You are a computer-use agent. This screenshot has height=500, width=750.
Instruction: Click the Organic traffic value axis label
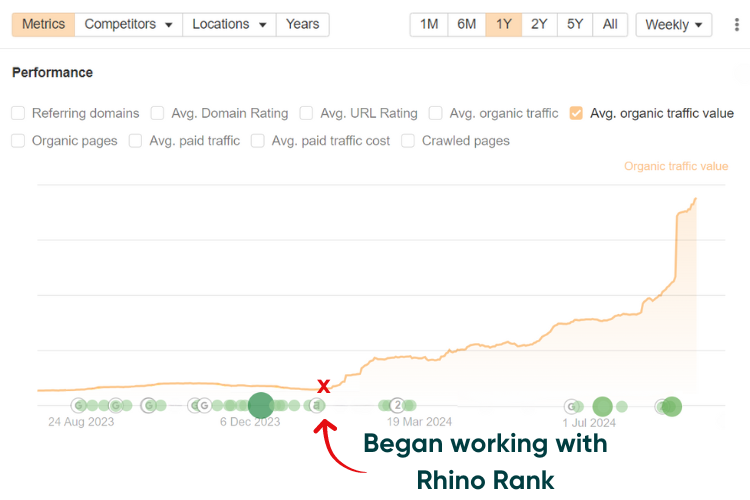click(676, 166)
